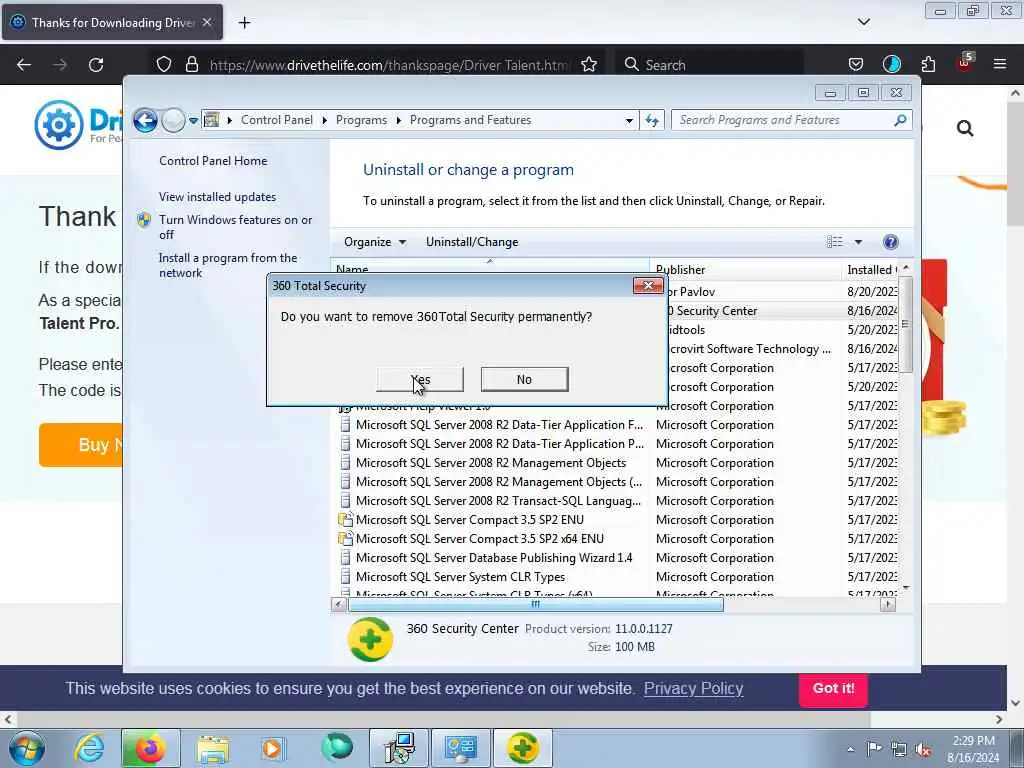Launch Internet Explorer from taskbar

89,748
